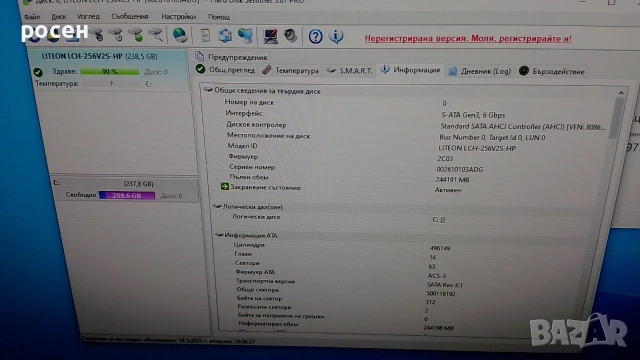Open the report document toolbar icon
Viewport: 640px width, 360px height.
[205, 36]
